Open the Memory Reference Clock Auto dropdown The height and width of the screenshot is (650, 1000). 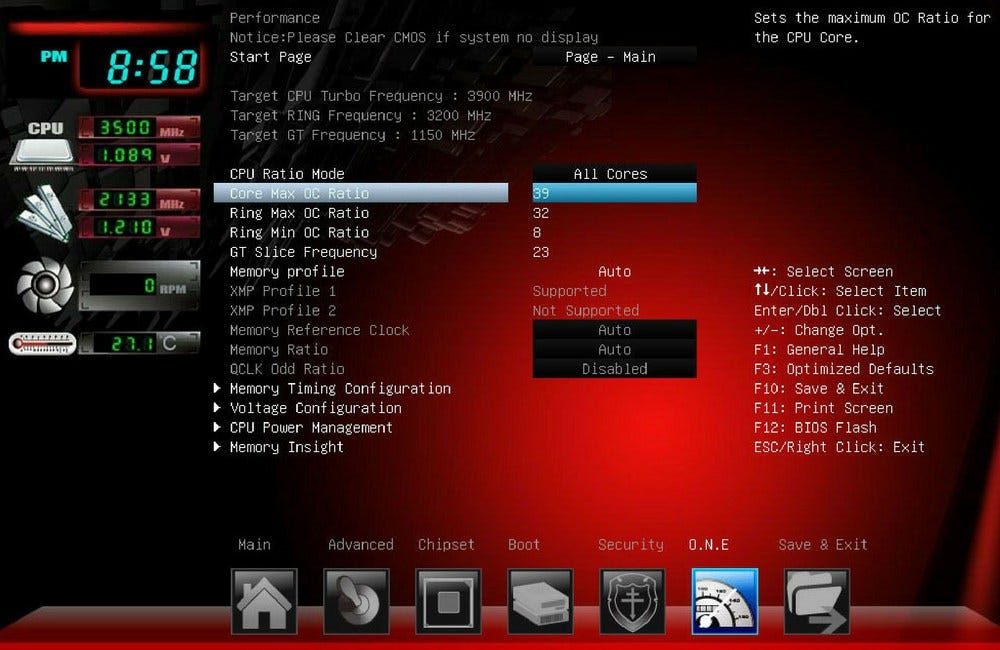tap(614, 330)
